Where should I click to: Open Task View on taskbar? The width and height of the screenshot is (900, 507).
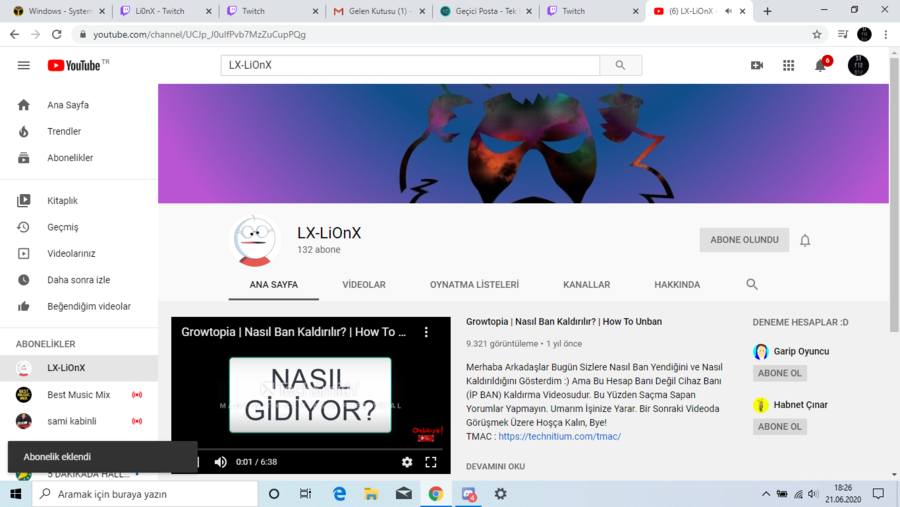305,494
